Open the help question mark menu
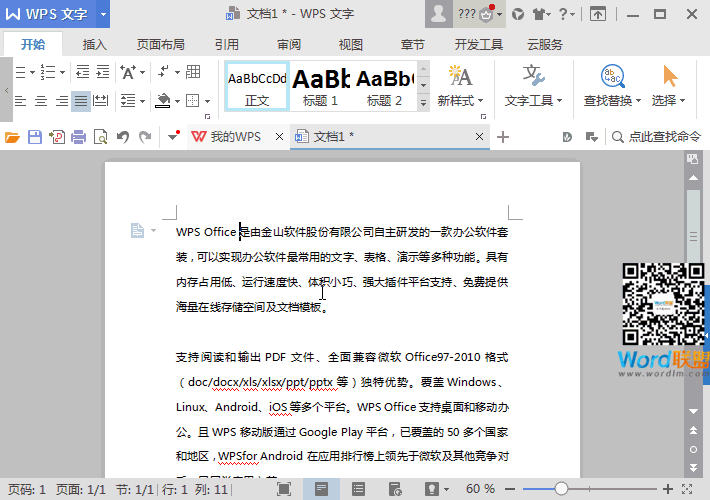The image size is (710, 500). (565, 14)
